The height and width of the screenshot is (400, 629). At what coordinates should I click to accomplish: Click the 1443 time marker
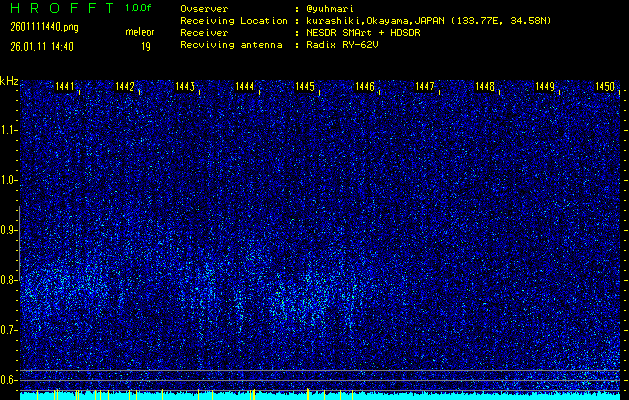185,87
